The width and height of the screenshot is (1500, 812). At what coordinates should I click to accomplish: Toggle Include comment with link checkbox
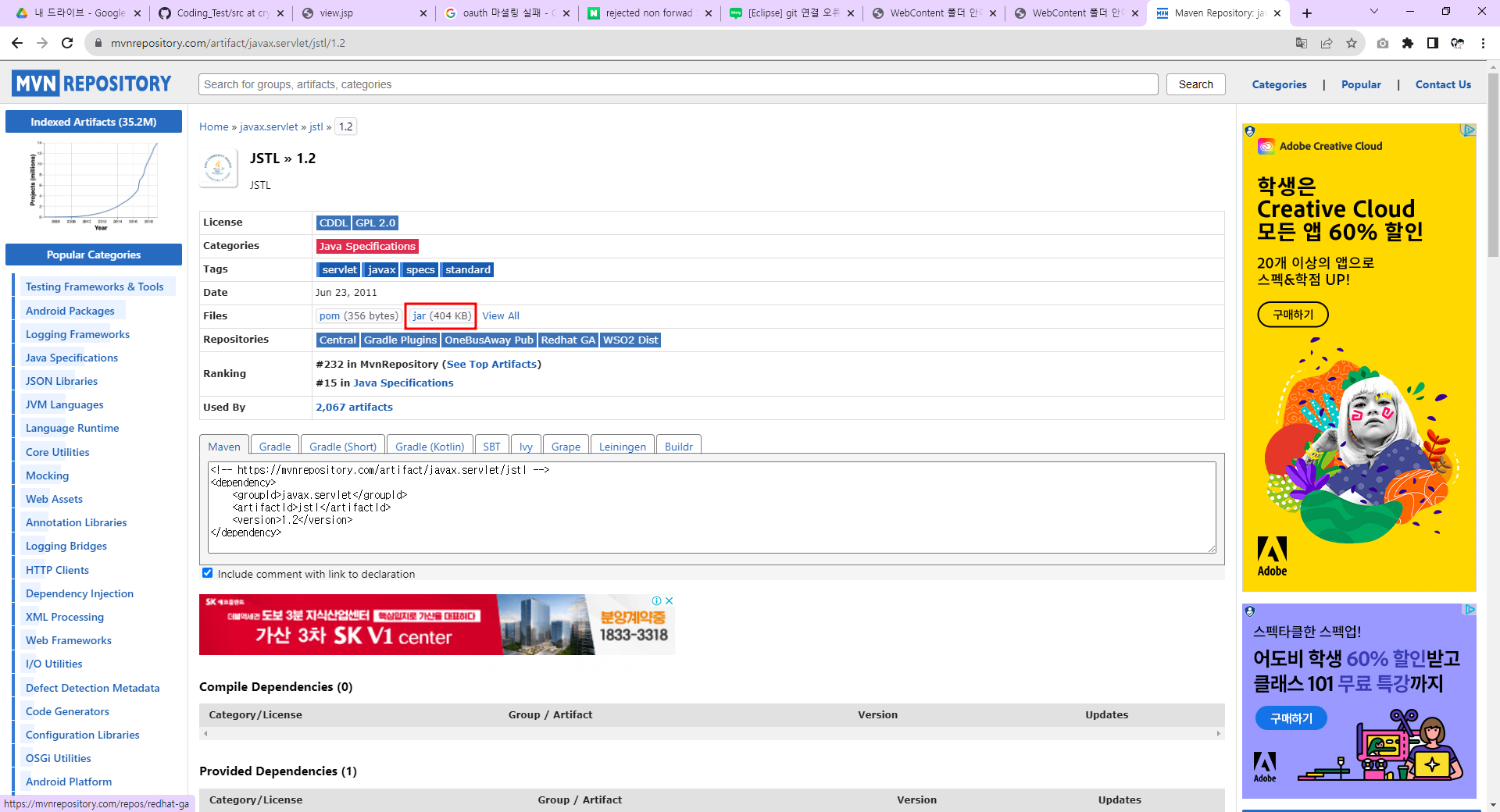[x=208, y=573]
